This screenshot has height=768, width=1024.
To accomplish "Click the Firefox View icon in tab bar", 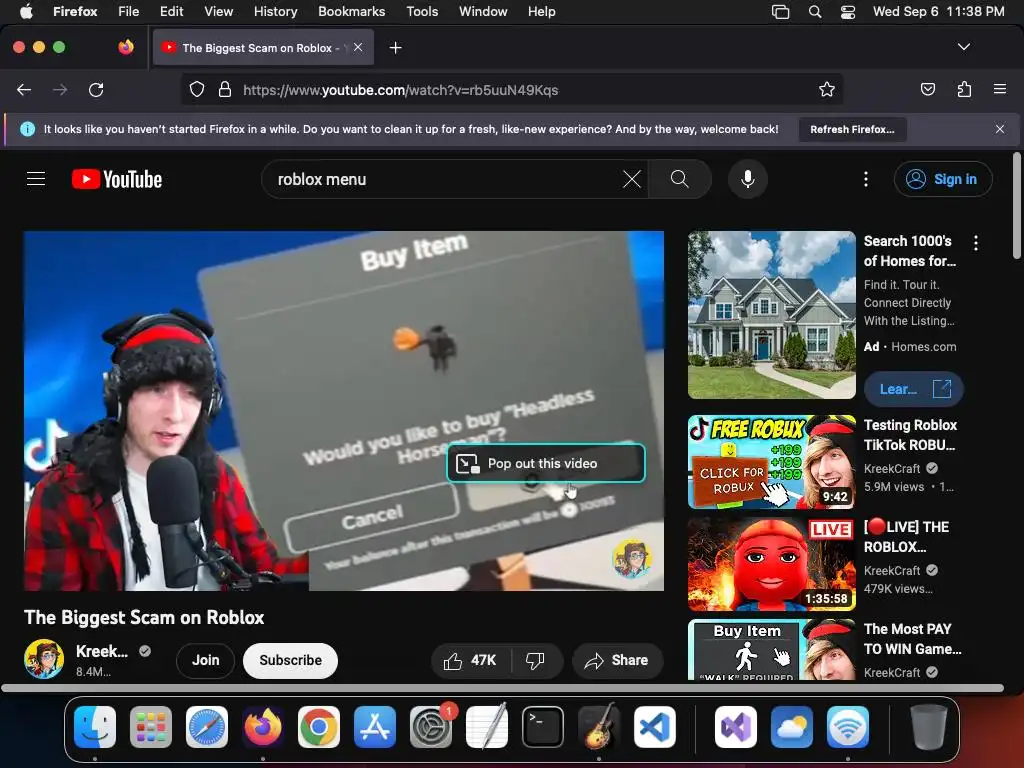I will [x=126, y=47].
